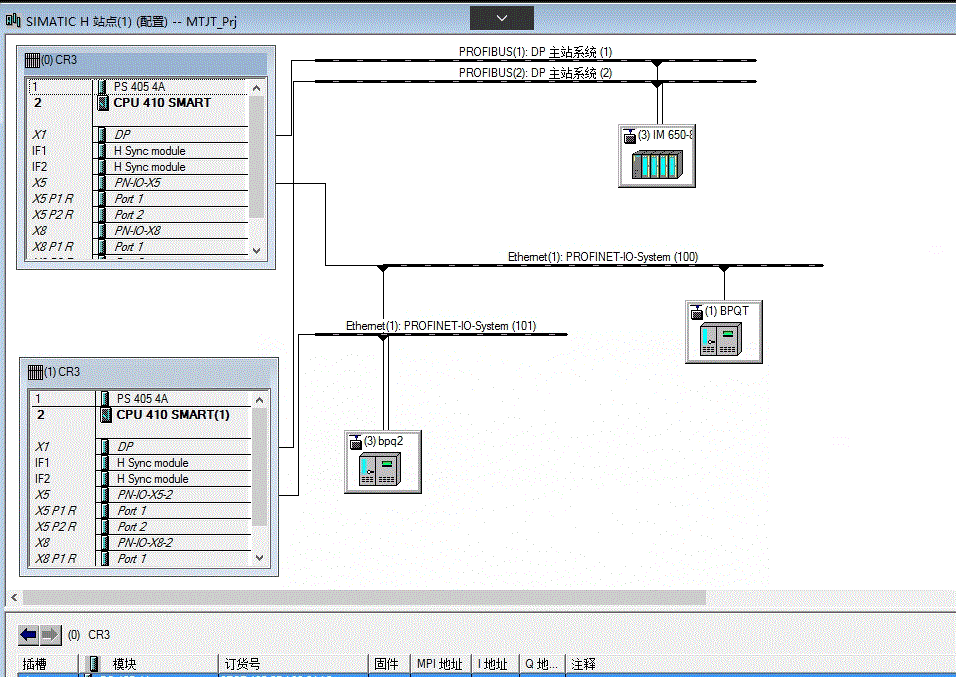The image size is (956, 677).
Task: Click rack 0 scrollbar down arrow
Action: [257, 251]
